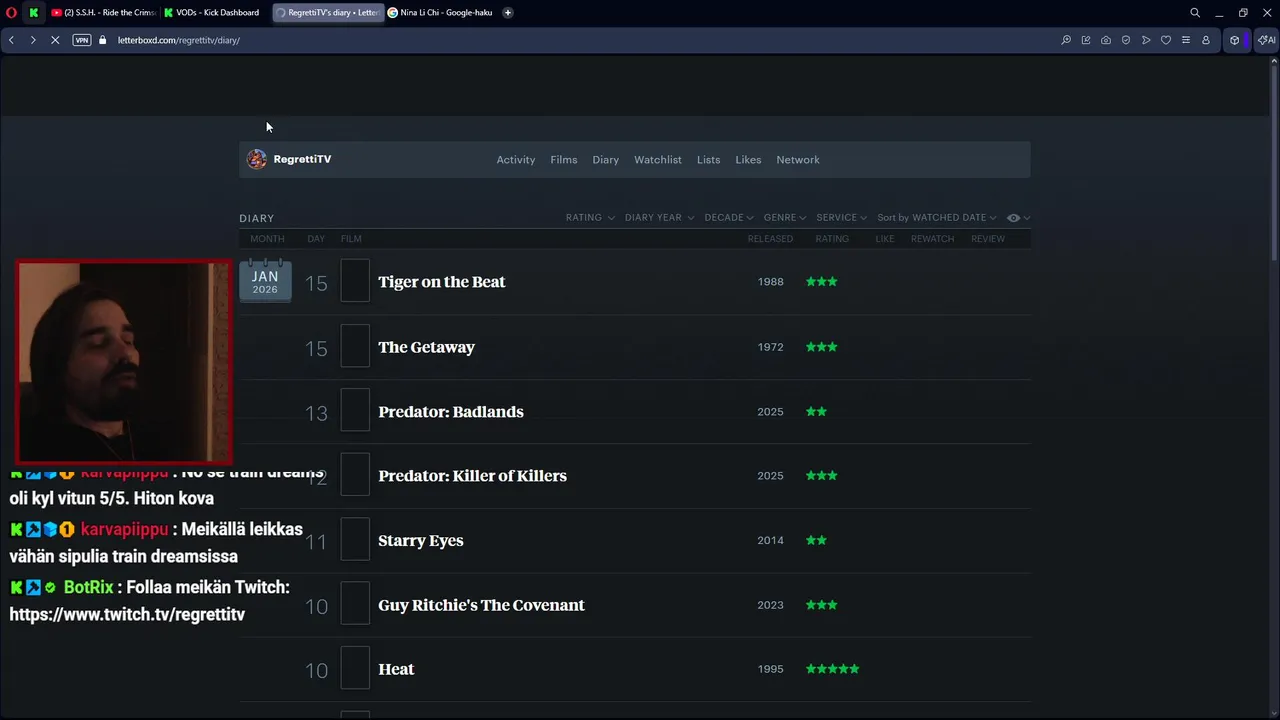This screenshot has height=720, width=1280.
Task: Open the twitch.tv/regrettitv chat link
Action: click(x=127, y=614)
